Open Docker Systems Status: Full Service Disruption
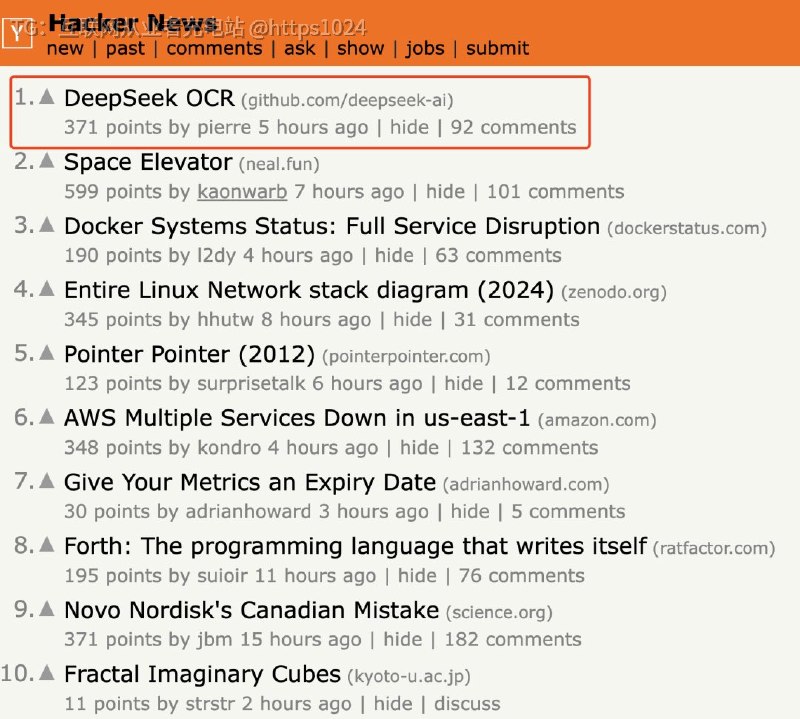 coord(332,226)
